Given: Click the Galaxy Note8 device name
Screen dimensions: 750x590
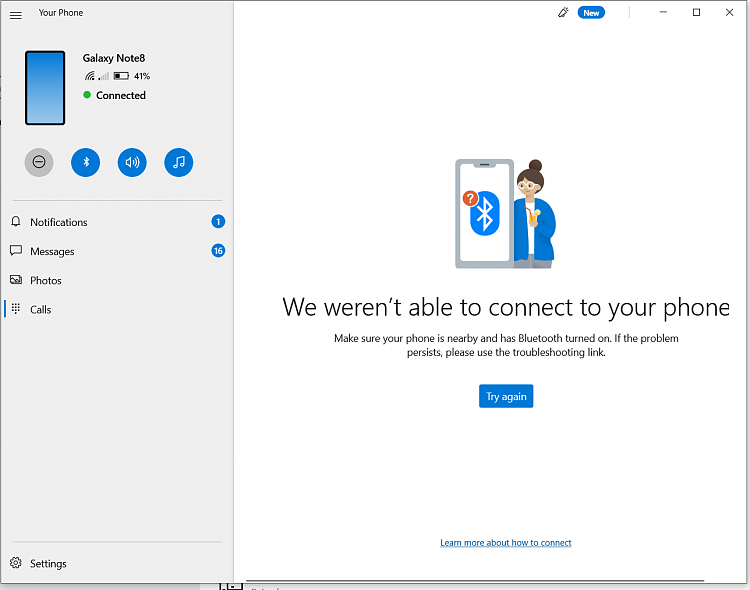Looking at the screenshot, I should [114, 58].
